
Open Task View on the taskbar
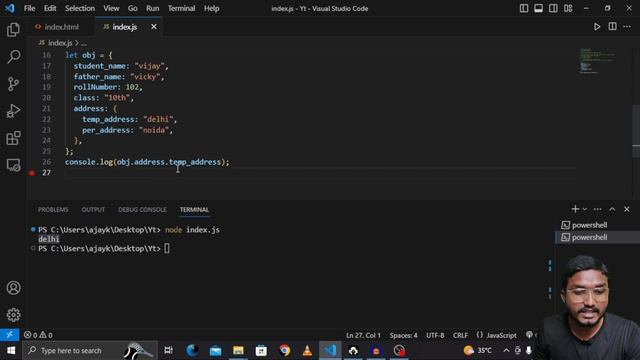tap(168, 350)
